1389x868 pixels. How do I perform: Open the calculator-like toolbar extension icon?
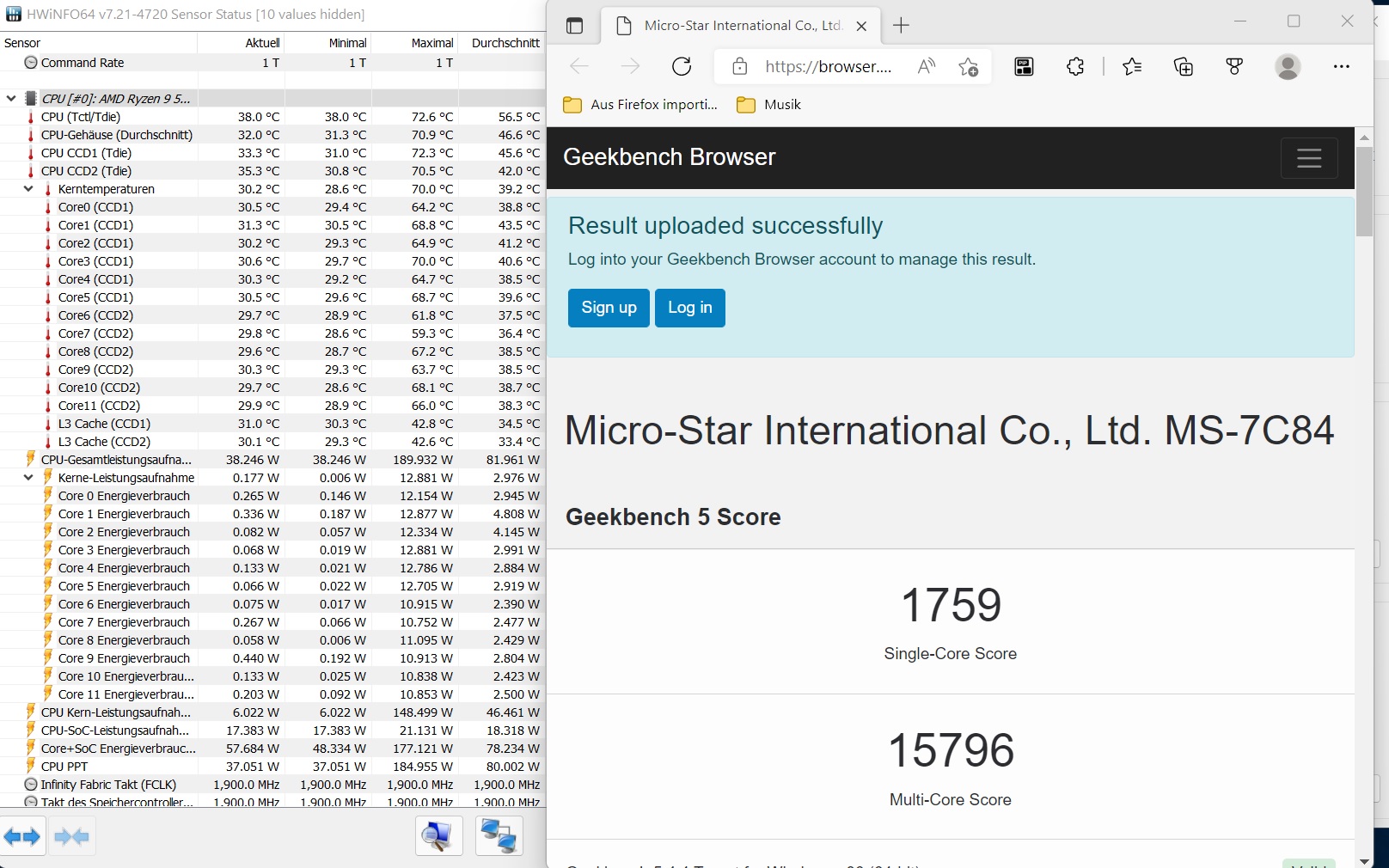click(x=1024, y=66)
